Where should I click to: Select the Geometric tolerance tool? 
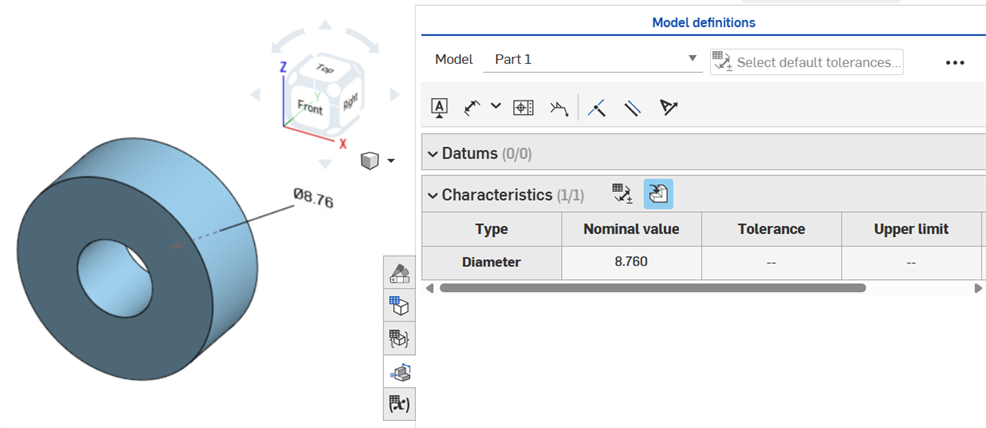click(x=523, y=107)
